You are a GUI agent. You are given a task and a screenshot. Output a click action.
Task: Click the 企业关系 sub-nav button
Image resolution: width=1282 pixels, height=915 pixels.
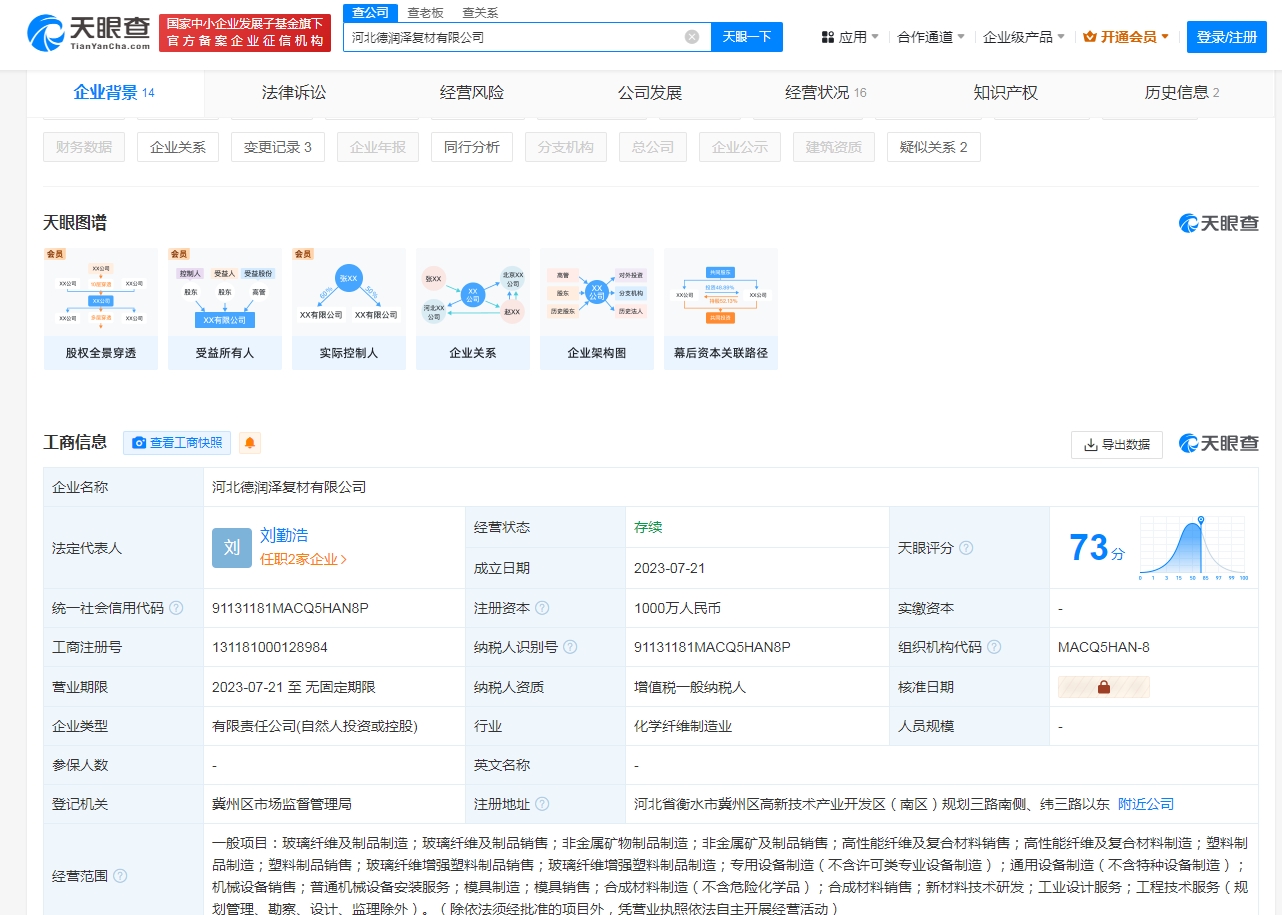coord(178,147)
